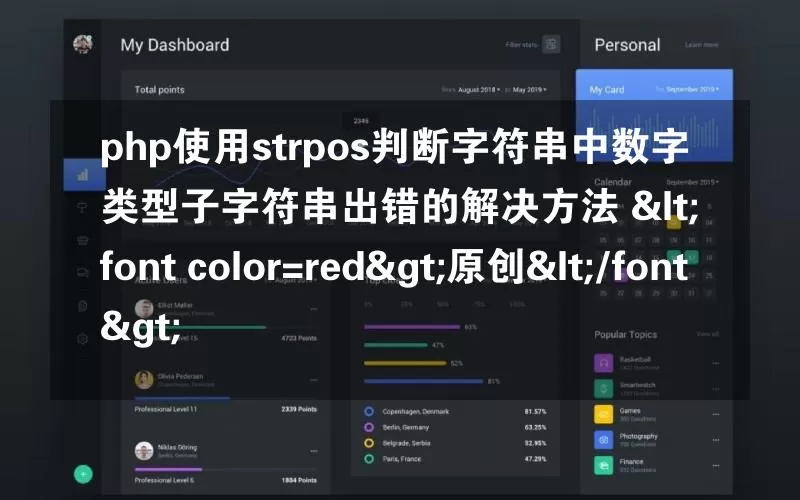Select the Belgrade, Serbia circle marker
The width and height of the screenshot is (800, 500).
click(369, 443)
